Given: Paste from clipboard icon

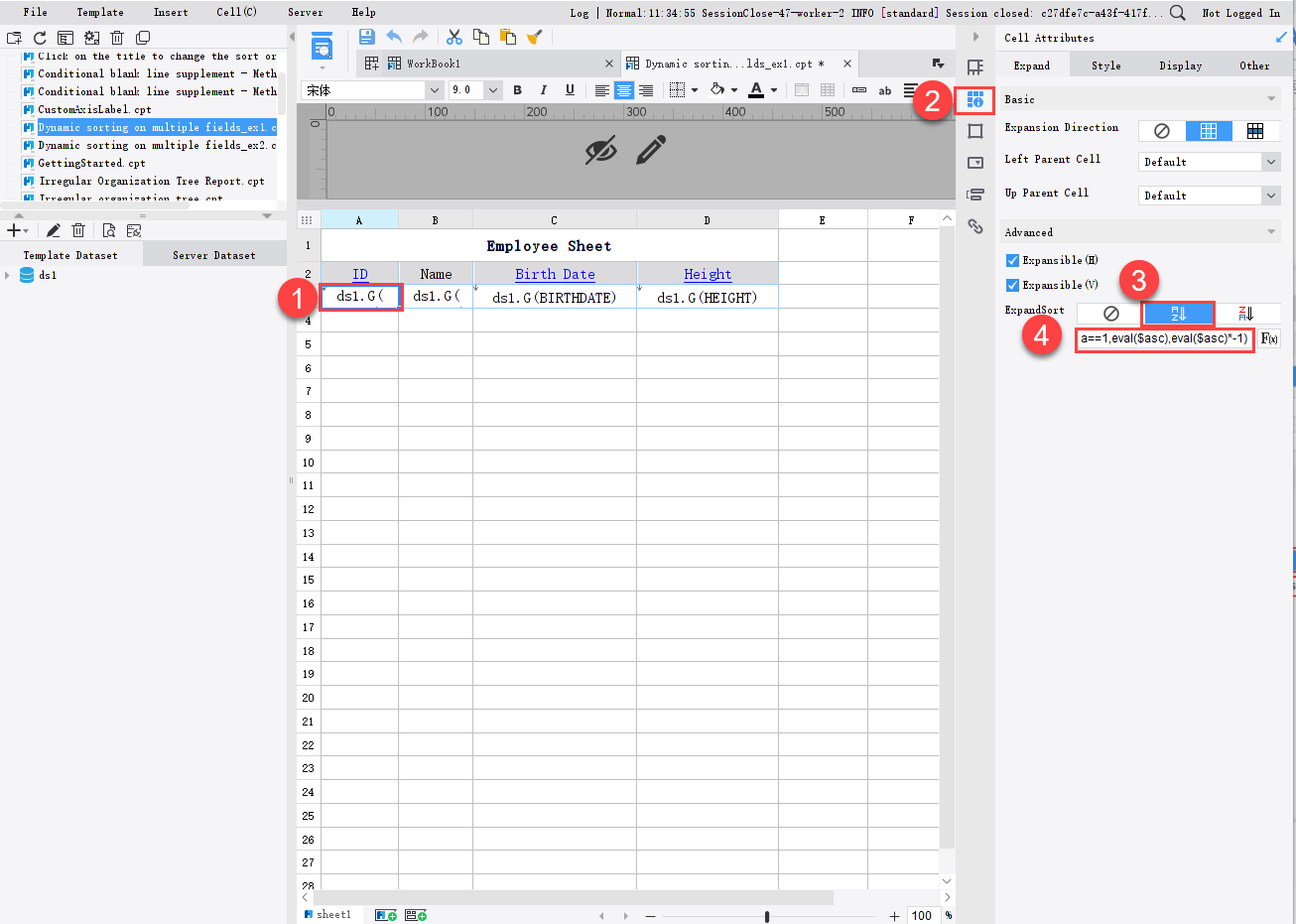Looking at the screenshot, I should pos(508,37).
